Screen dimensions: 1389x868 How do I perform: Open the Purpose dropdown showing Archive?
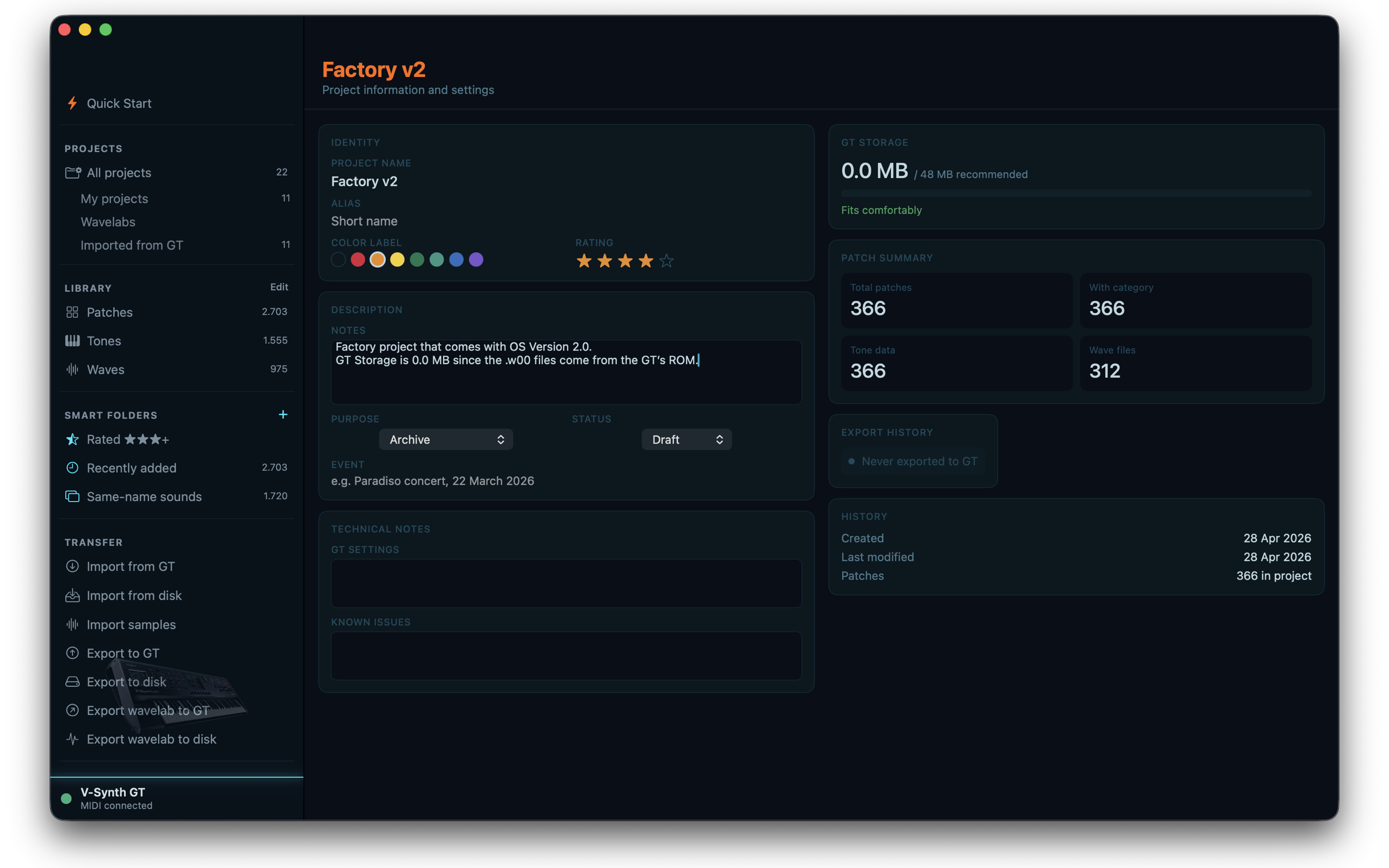point(446,440)
